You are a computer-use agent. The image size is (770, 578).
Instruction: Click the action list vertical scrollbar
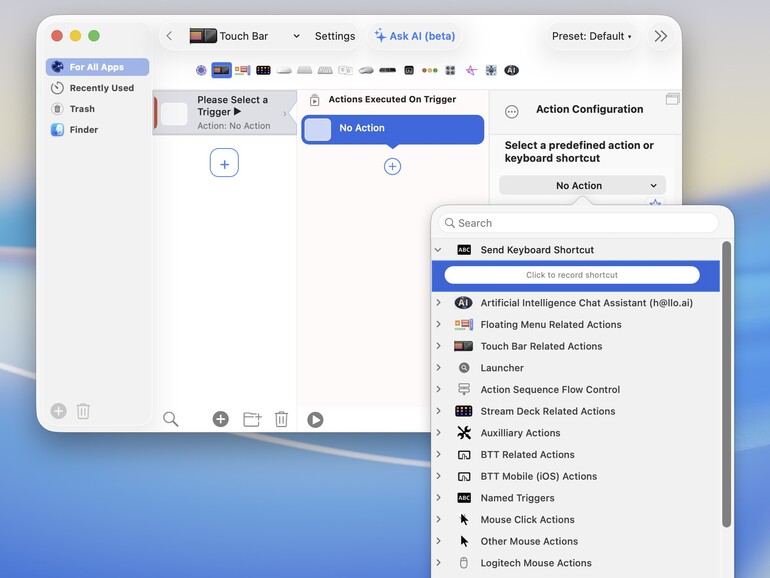click(x=726, y=385)
